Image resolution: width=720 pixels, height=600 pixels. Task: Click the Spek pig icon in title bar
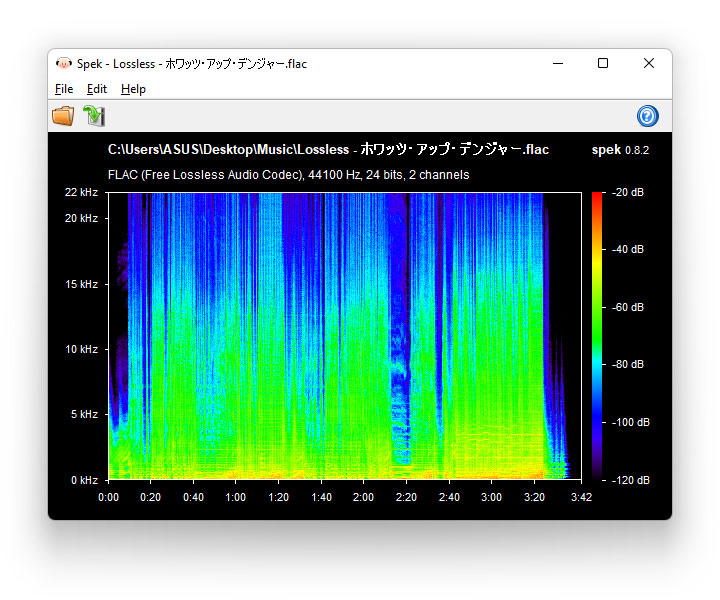pos(64,63)
